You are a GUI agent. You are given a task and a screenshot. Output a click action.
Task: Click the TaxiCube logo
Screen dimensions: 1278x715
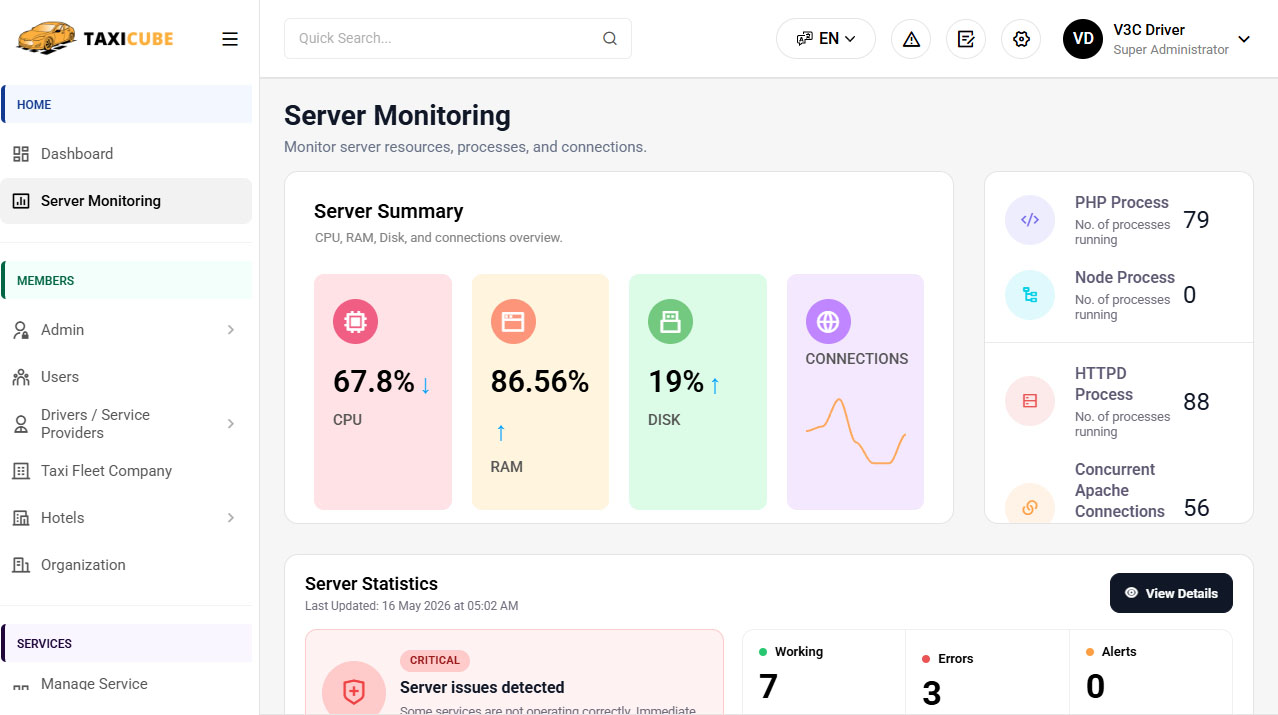point(95,39)
